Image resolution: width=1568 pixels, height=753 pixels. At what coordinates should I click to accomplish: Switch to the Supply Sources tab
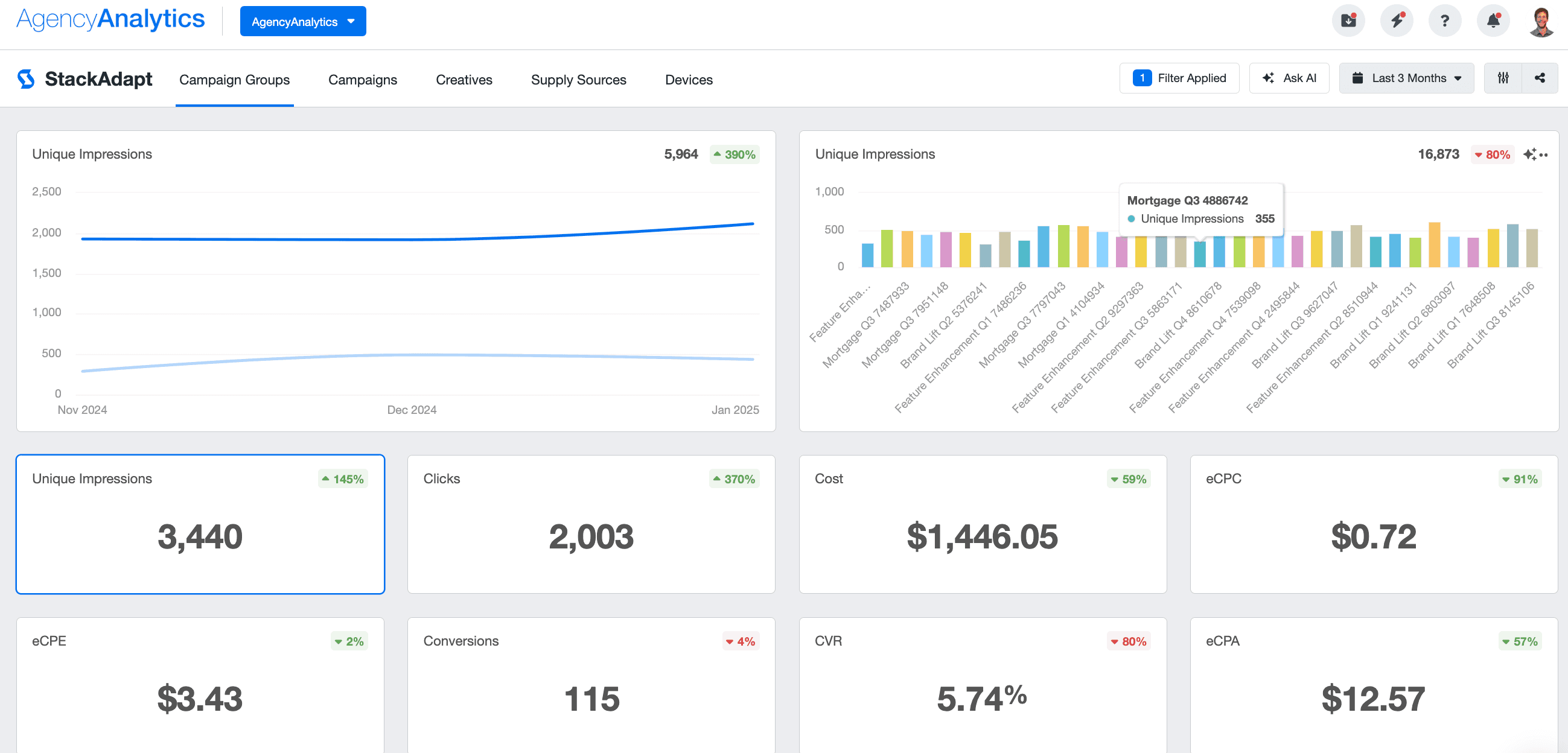(x=578, y=80)
